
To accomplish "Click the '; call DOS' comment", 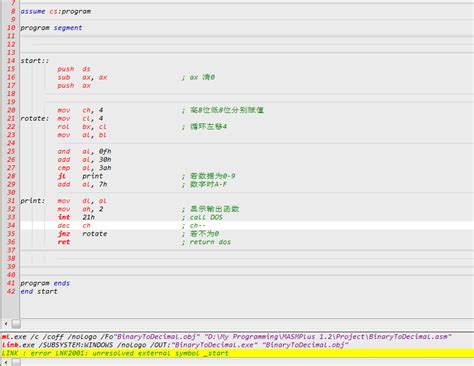I will pos(202,217).
